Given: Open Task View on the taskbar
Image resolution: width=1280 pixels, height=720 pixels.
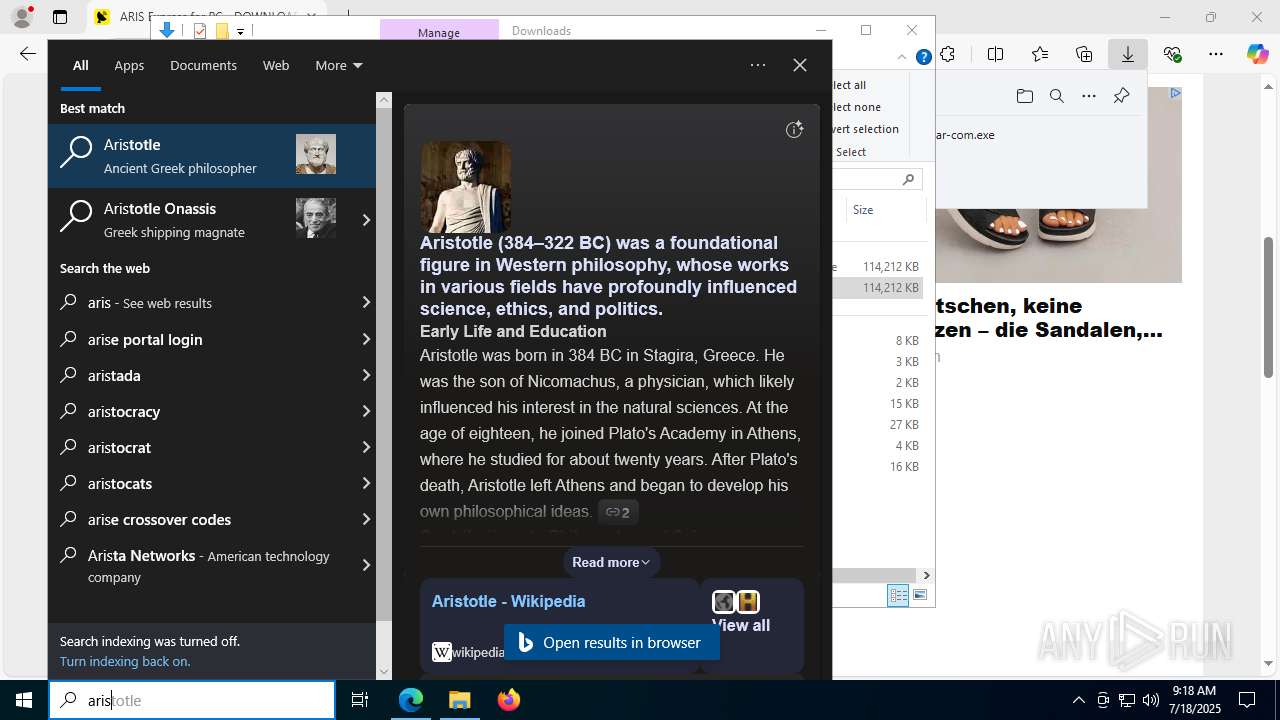Looking at the screenshot, I should (x=360, y=700).
